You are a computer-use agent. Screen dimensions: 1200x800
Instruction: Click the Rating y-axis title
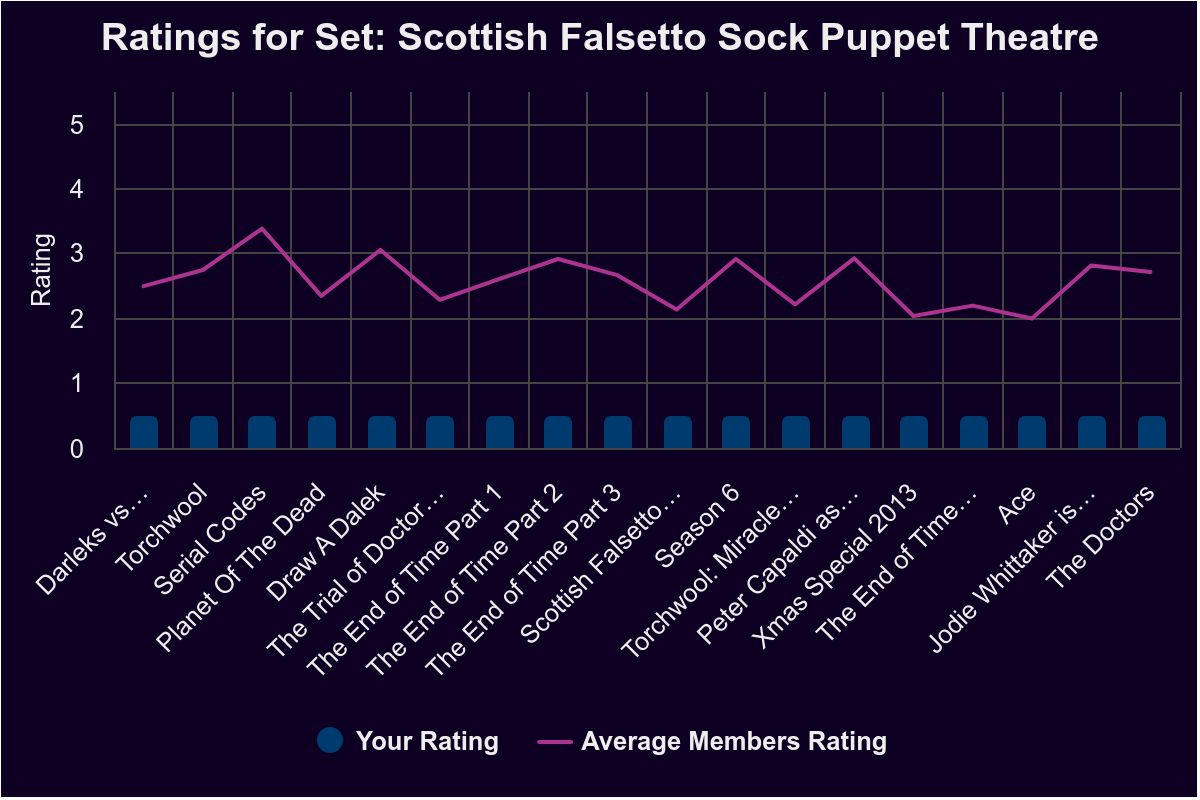pyautogui.click(x=41, y=269)
